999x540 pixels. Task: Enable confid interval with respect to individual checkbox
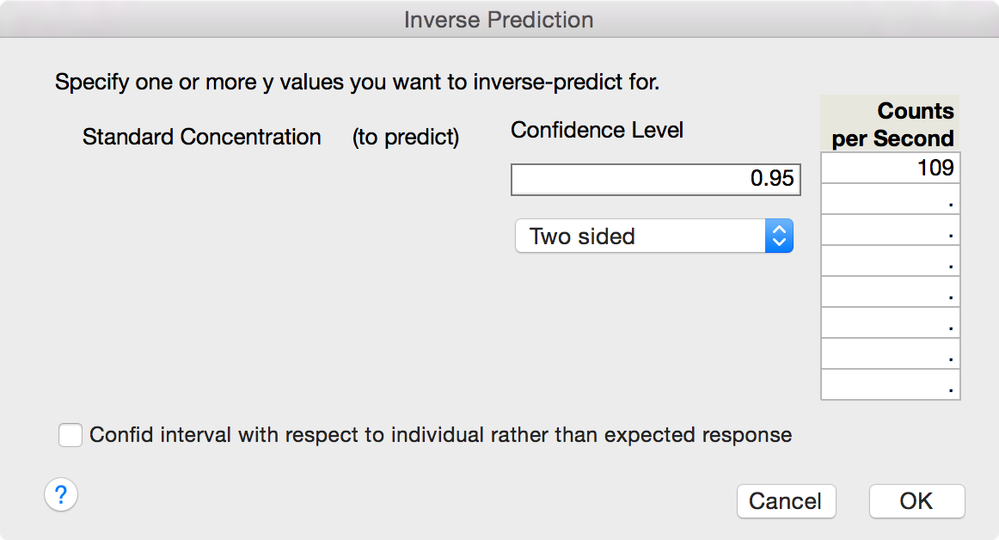point(70,435)
